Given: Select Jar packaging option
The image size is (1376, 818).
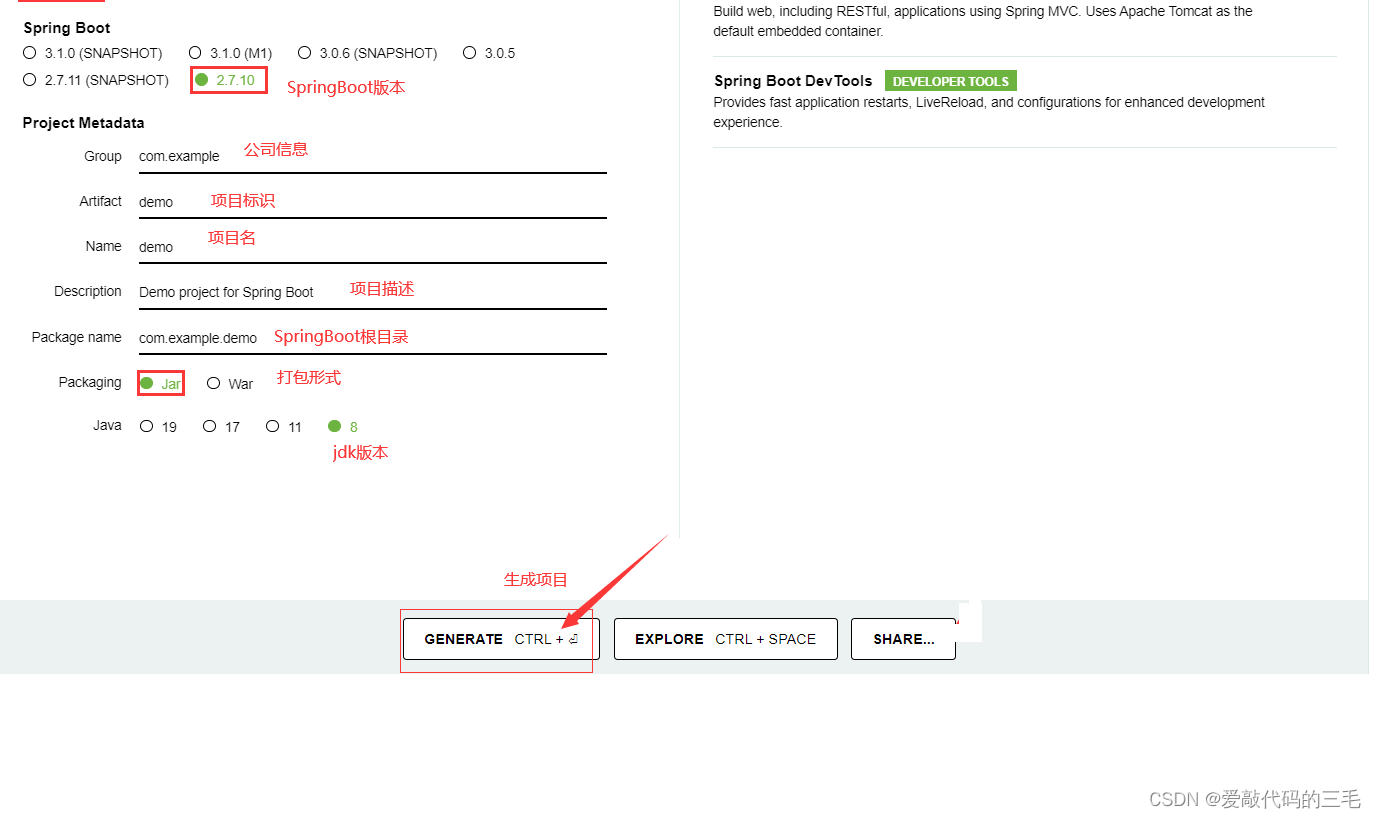Looking at the screenshot, I should [161, 383].
